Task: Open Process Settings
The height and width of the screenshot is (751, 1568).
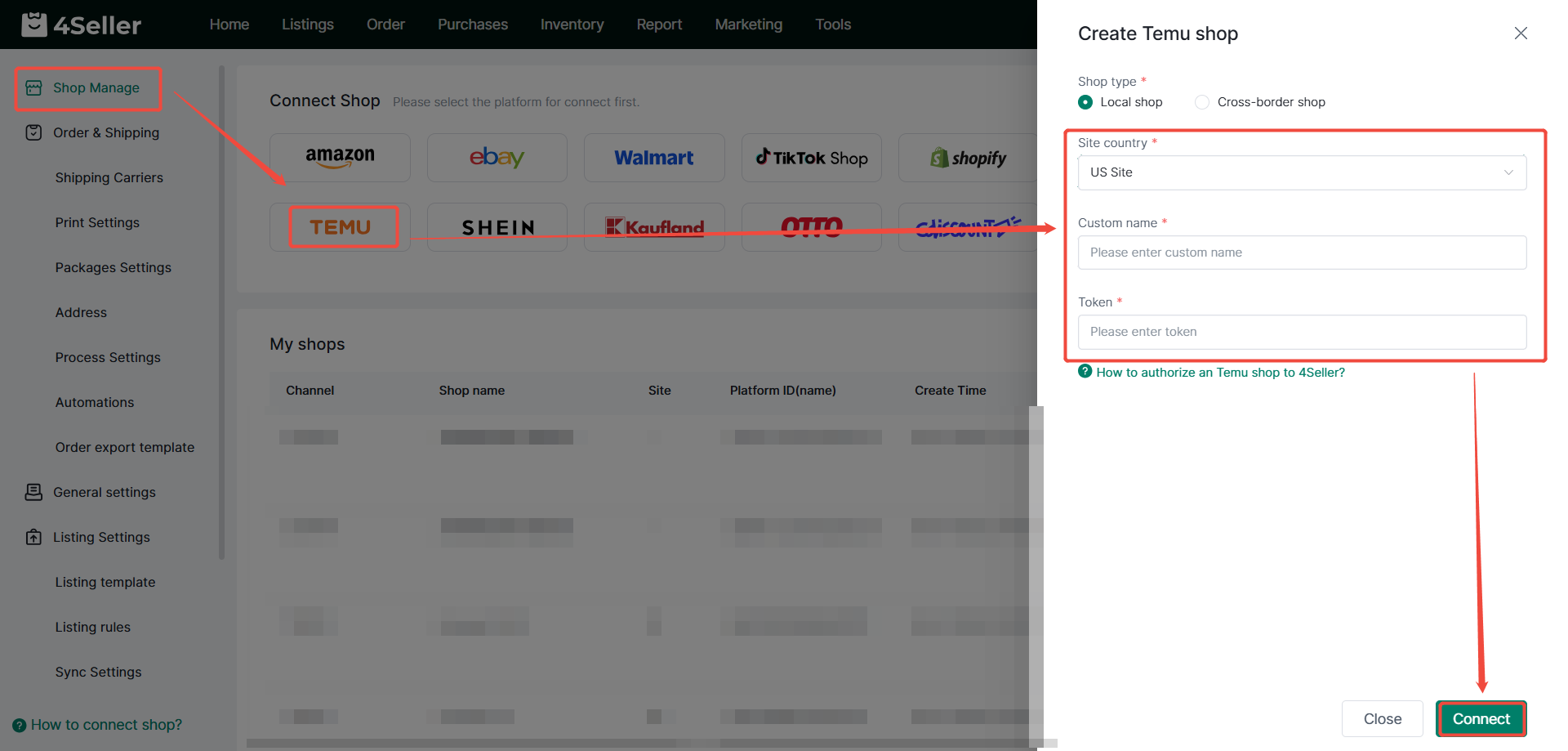Action: (108, 357)
